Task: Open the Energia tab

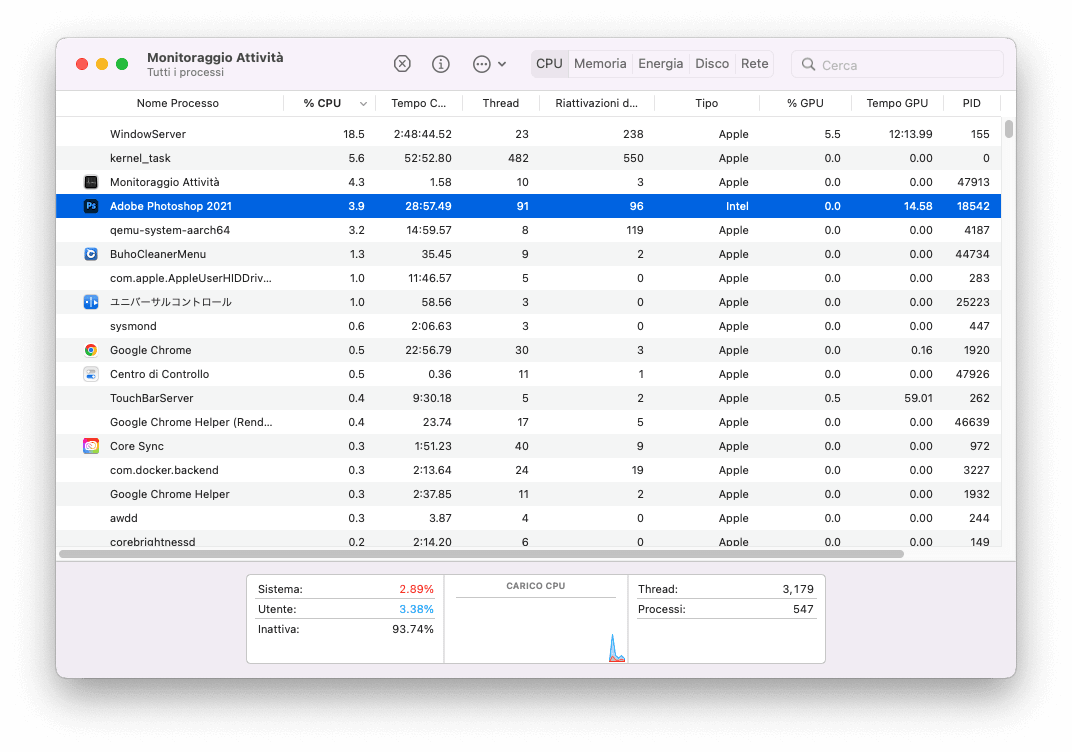Action: click(x=660, y=64)
